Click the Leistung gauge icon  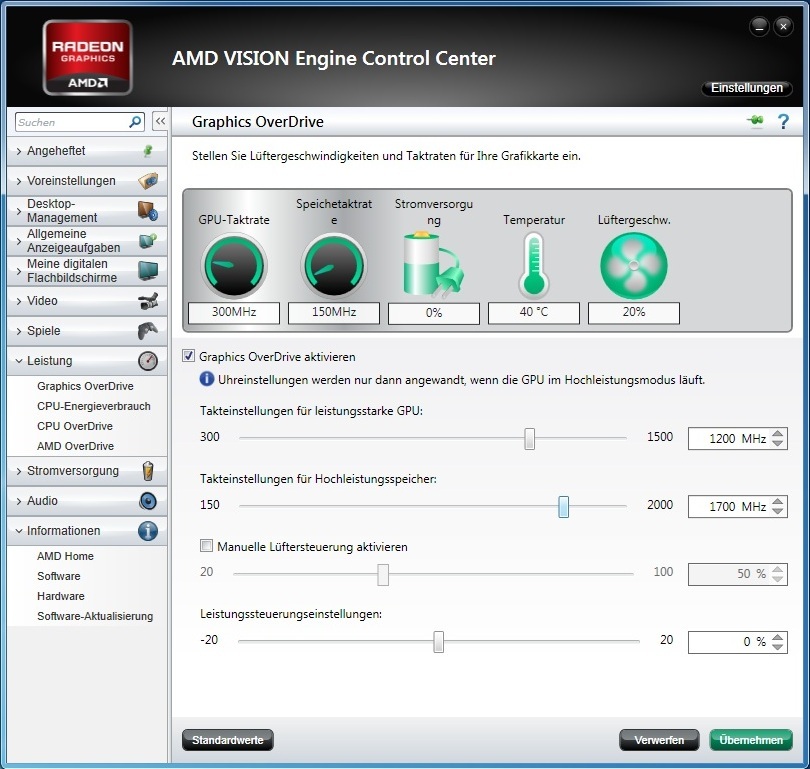point(148,360)
